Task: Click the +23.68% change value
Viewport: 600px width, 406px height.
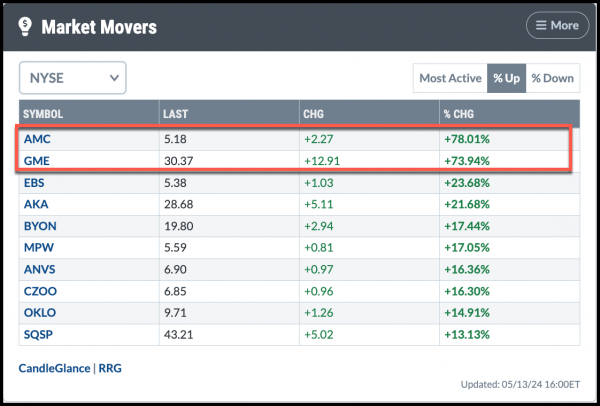Action: (467, 183)
